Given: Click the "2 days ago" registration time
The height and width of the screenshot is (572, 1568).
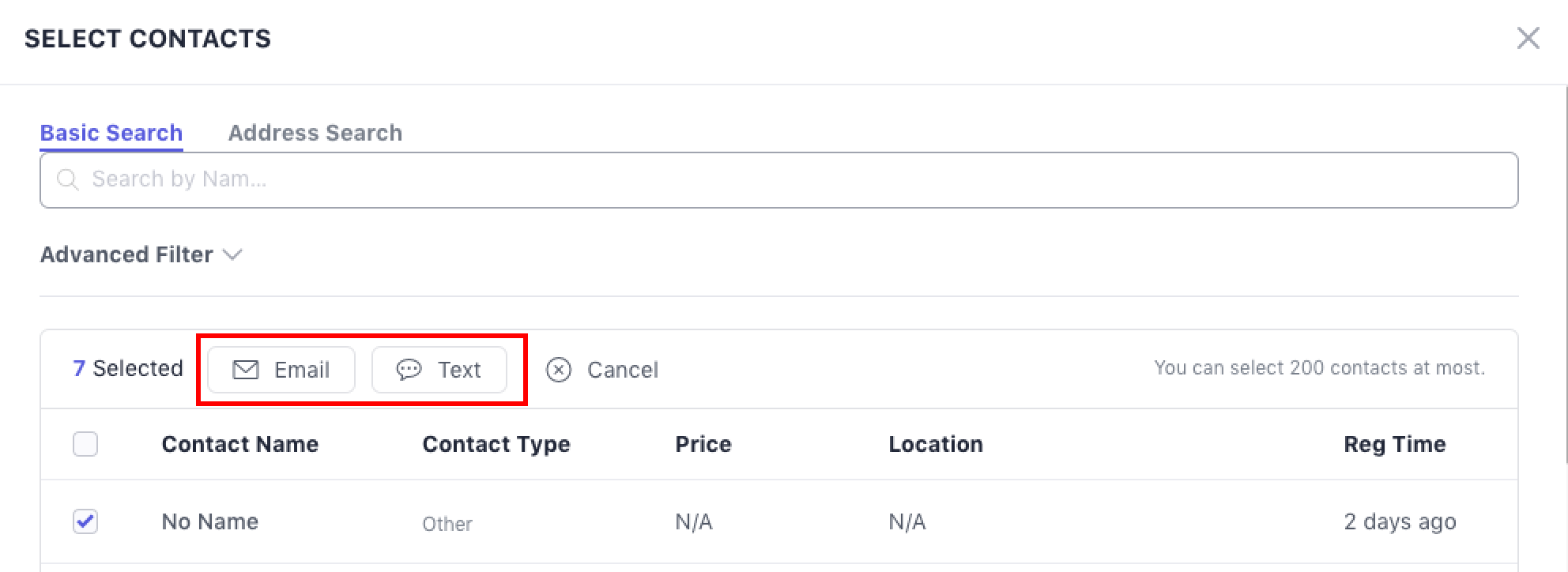Looking at the screenshot, I should 1400,521.
